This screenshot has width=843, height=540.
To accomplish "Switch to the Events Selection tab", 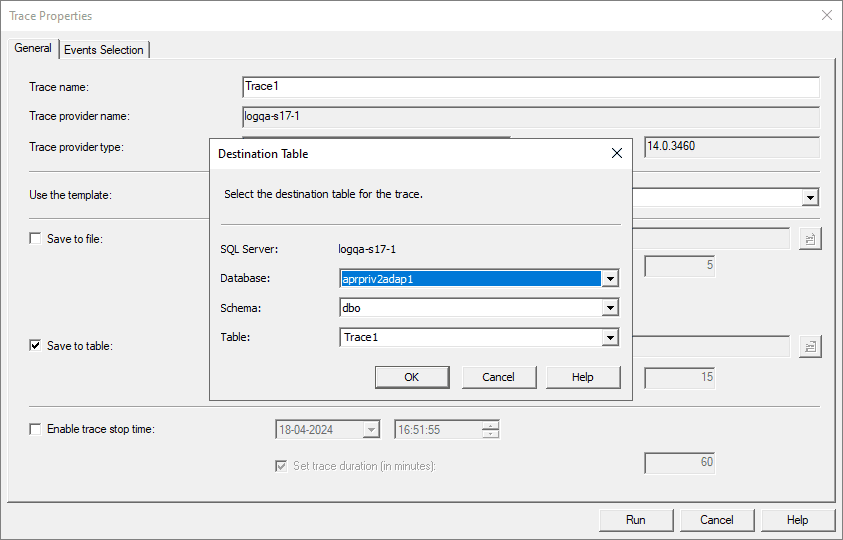I will pyautogui.click(x=104, y=49).
